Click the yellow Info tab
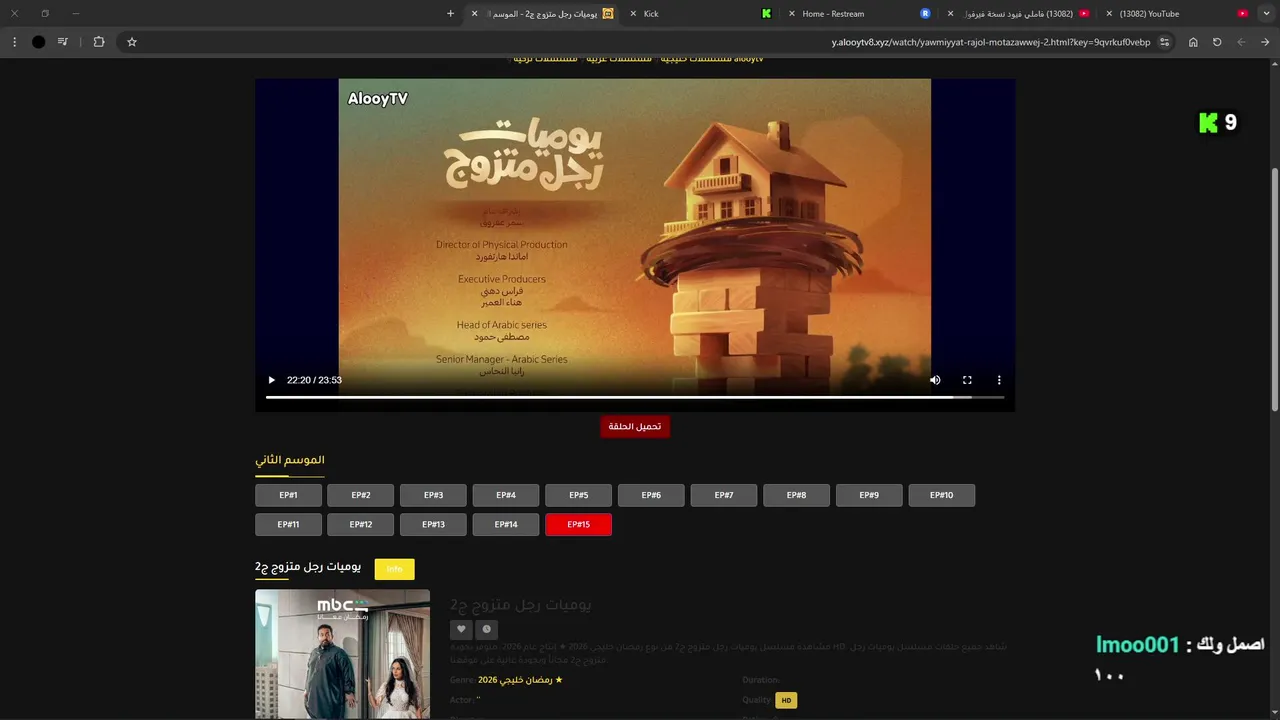 click(x=394, y=569)
